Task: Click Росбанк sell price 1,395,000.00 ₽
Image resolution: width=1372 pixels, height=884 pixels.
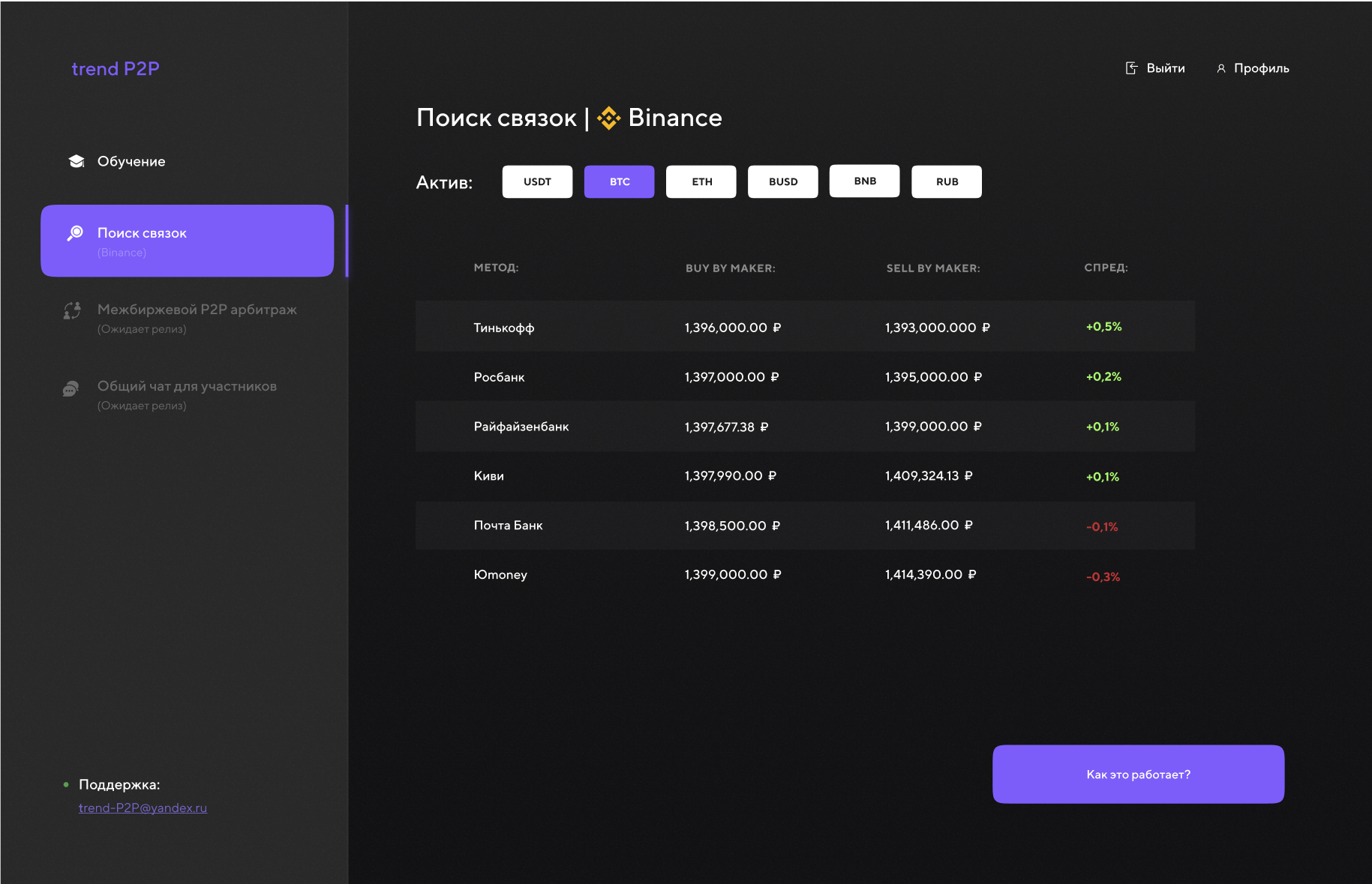Action: click(933, 377)
